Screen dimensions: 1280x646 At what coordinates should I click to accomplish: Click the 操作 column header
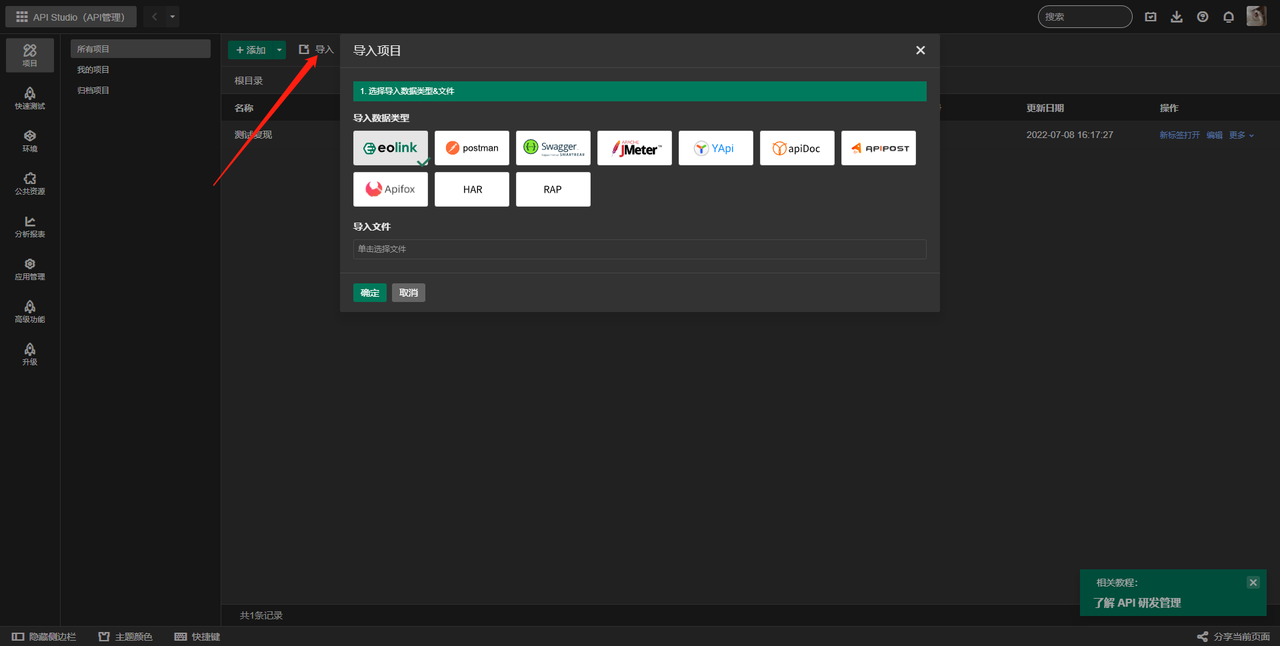[1169, 108]
